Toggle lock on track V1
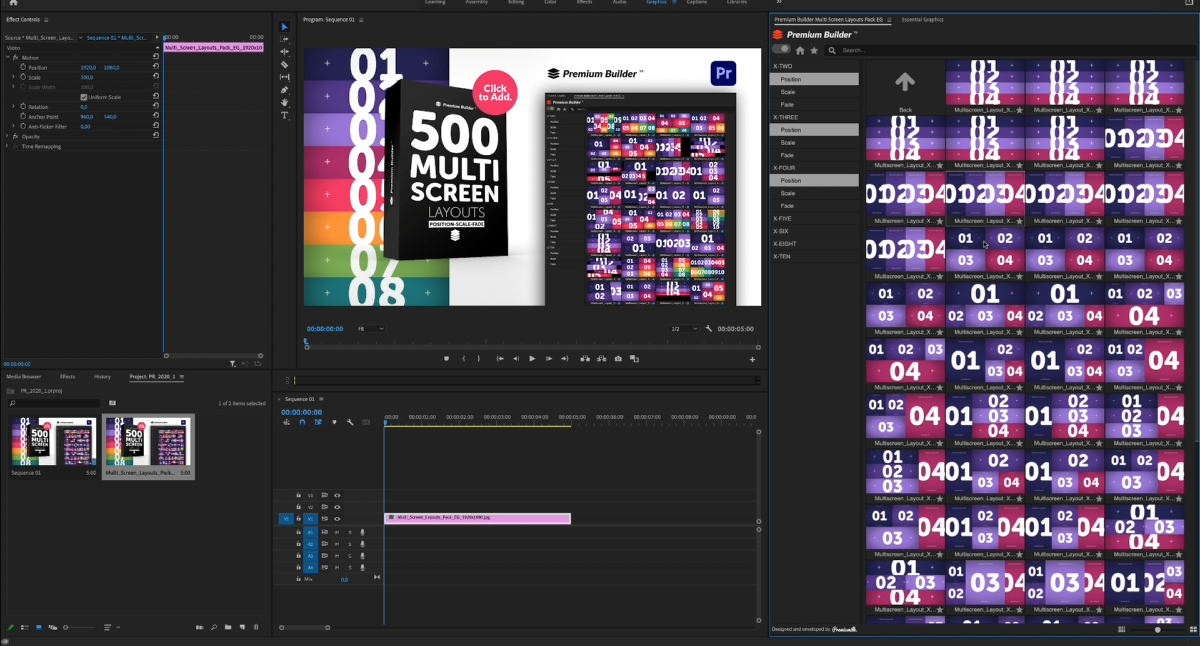 pos(298,519)
